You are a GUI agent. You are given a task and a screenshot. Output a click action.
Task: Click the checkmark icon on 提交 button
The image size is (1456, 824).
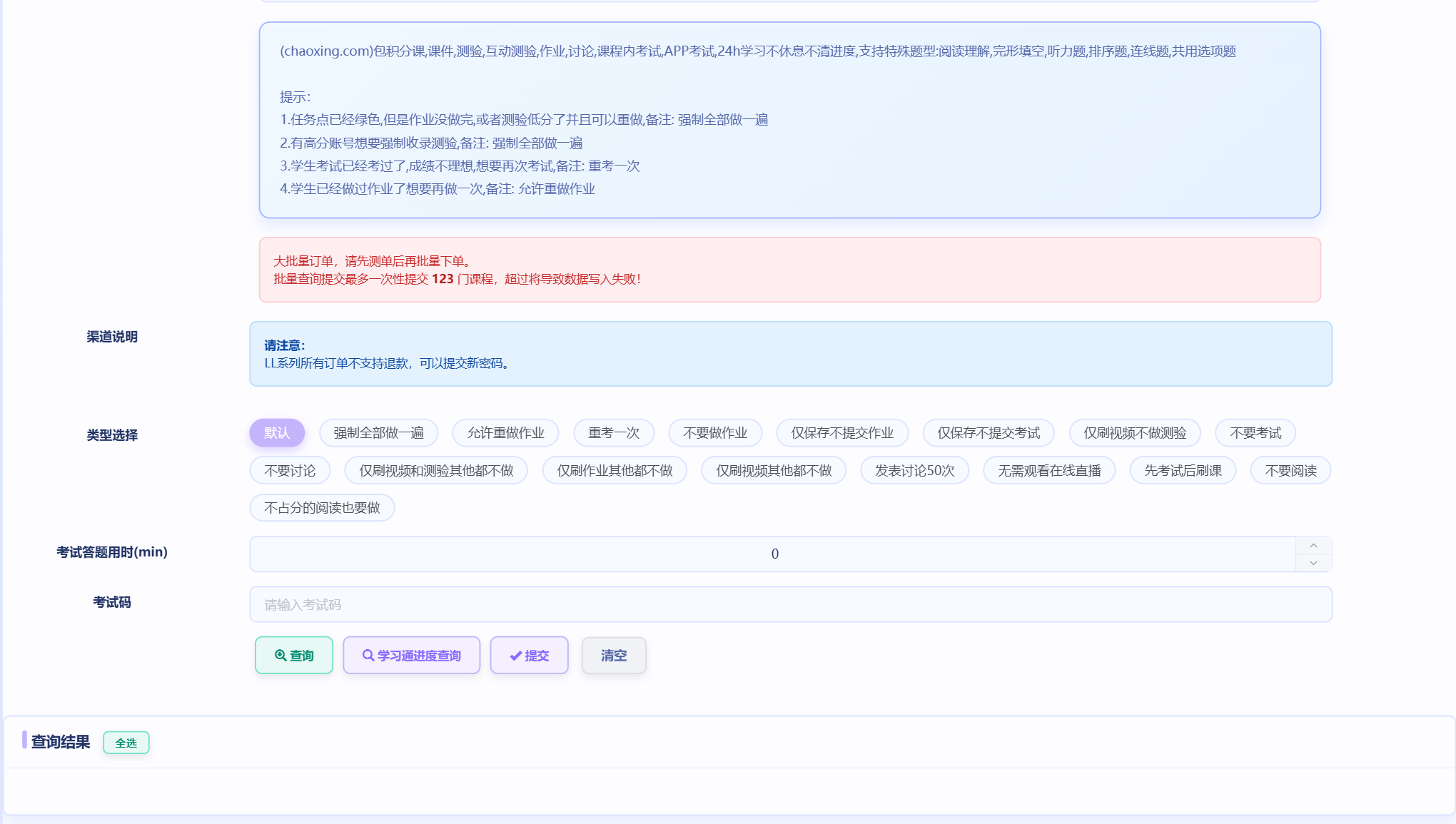click(x=516, y=655)
